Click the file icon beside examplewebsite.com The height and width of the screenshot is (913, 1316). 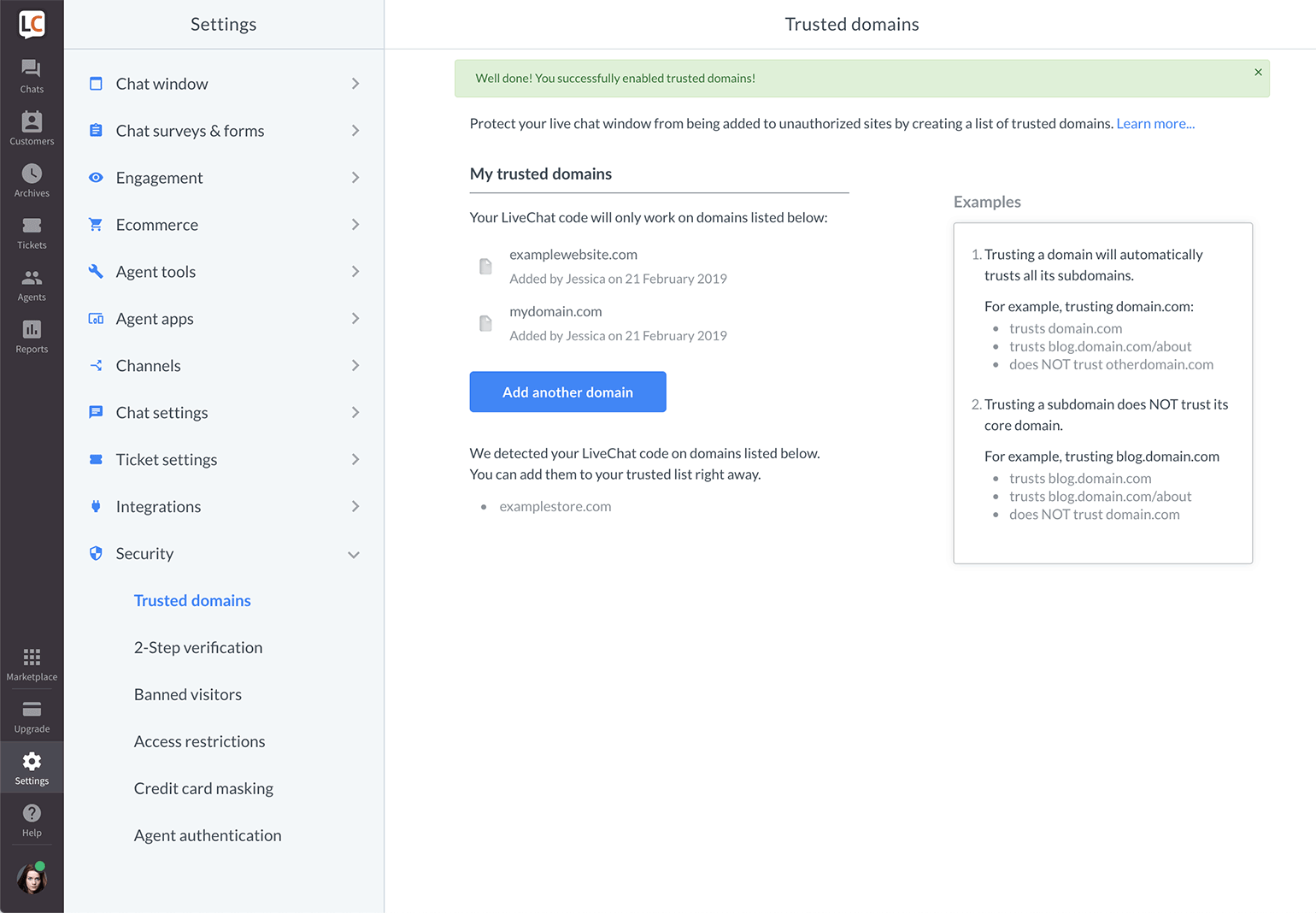485,267
